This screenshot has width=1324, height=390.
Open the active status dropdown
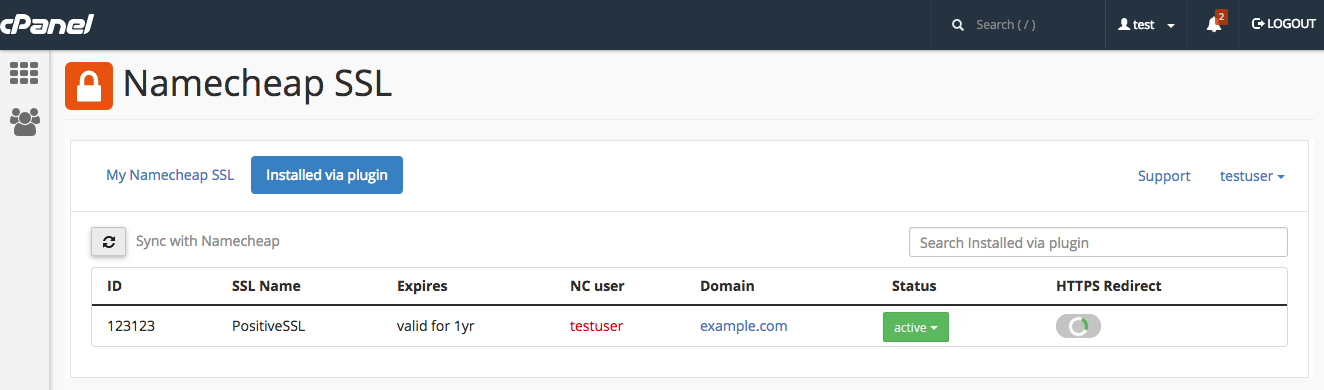tap(915, 327)
